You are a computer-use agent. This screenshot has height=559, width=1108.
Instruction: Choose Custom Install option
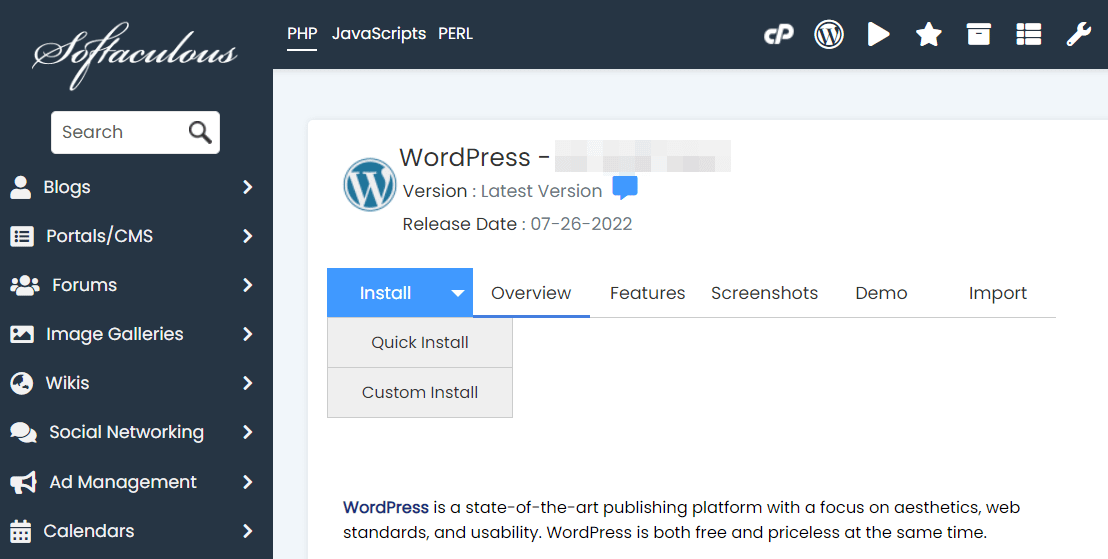click(x=420, y=392)
